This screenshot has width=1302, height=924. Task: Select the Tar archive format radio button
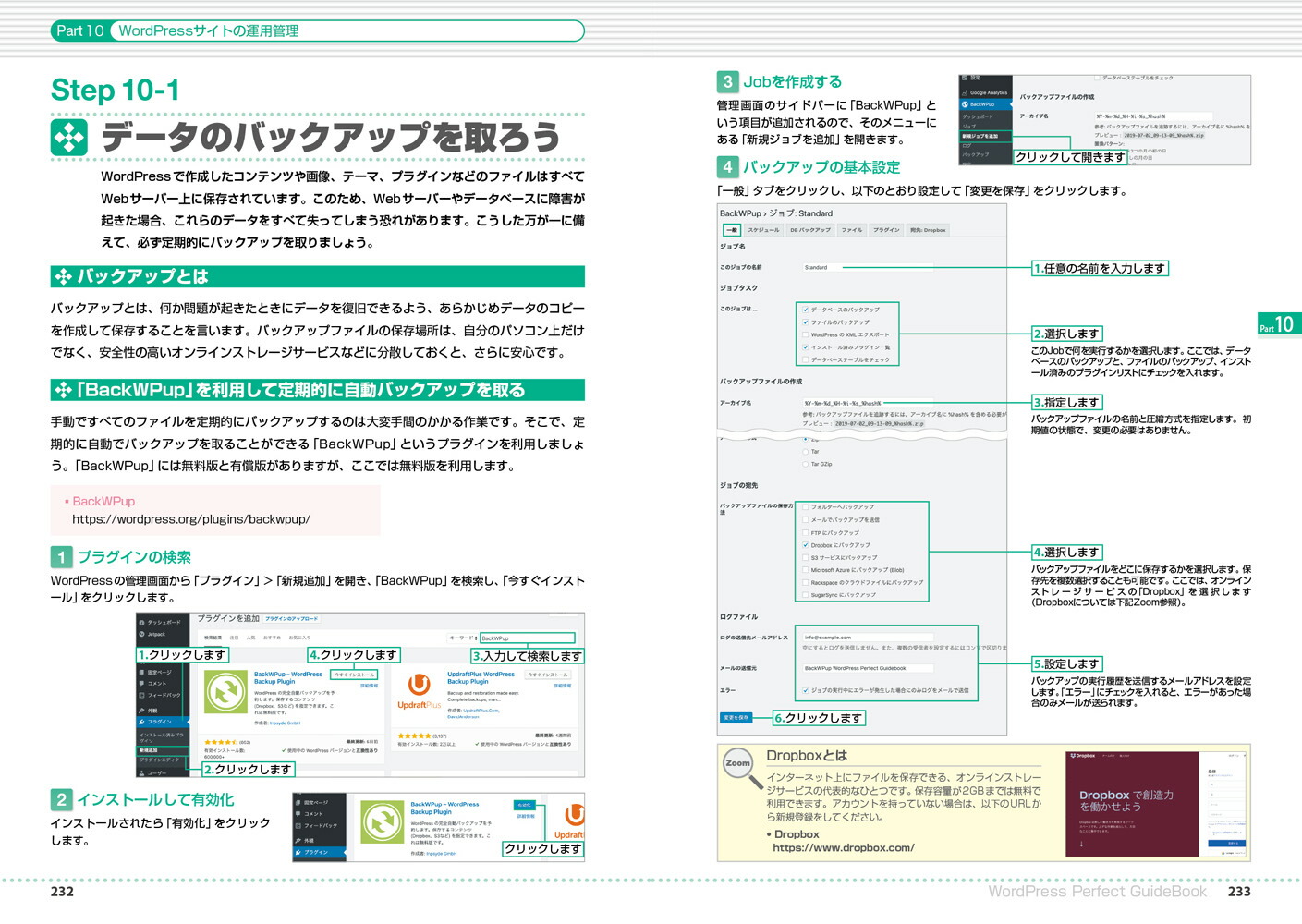pos(805,452)
